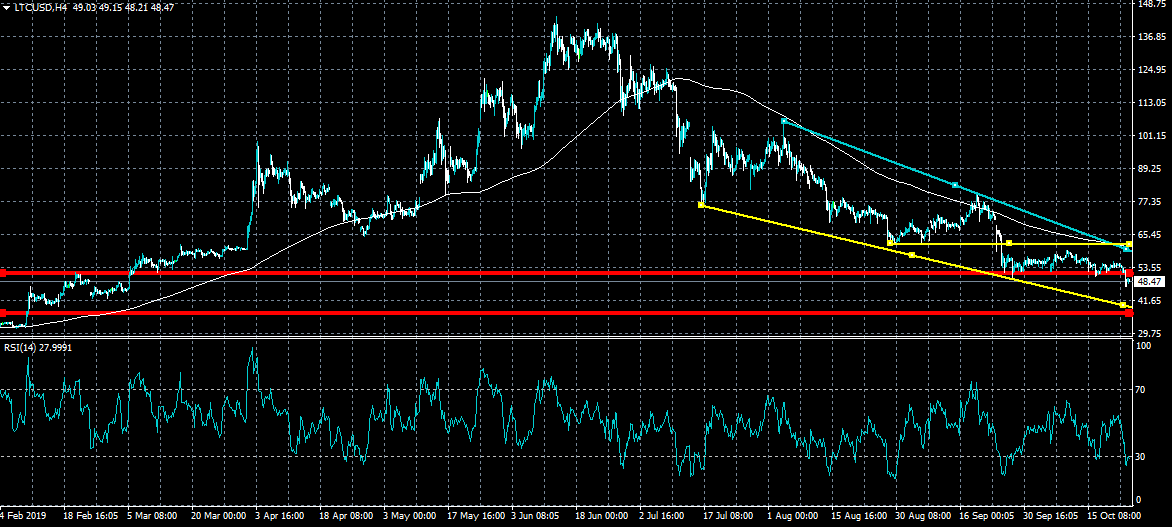Select the lower red line's right end handle
Screen dimensions: 1172x527
coord(1129,313)
